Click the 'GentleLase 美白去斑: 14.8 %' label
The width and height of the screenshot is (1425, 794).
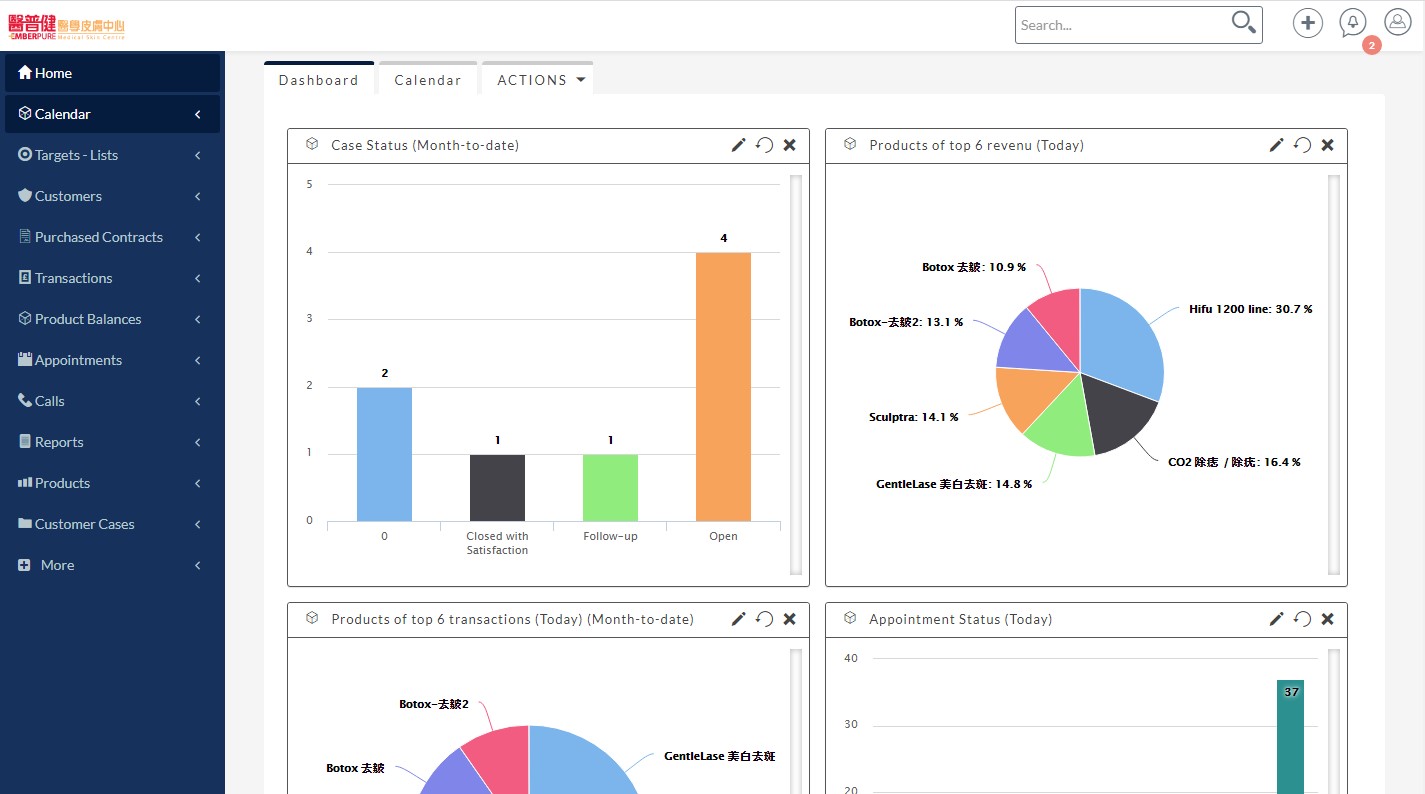[954, 484]
